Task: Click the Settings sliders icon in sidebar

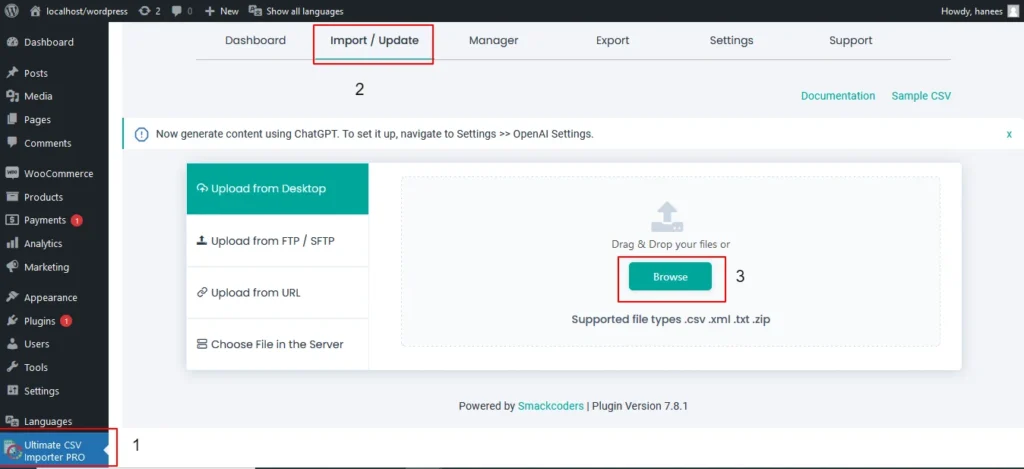Action: 12,391
